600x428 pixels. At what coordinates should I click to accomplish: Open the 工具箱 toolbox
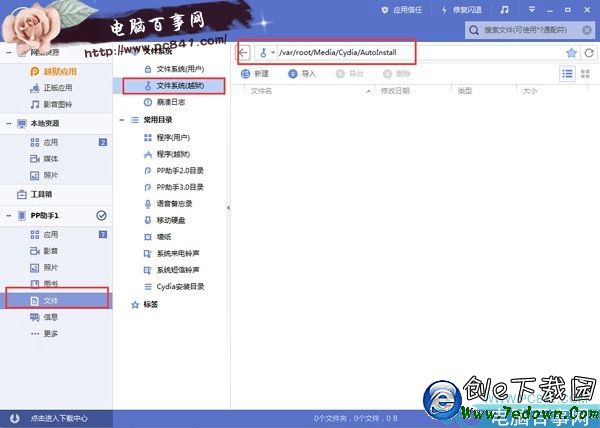click(x=34, y=194)
